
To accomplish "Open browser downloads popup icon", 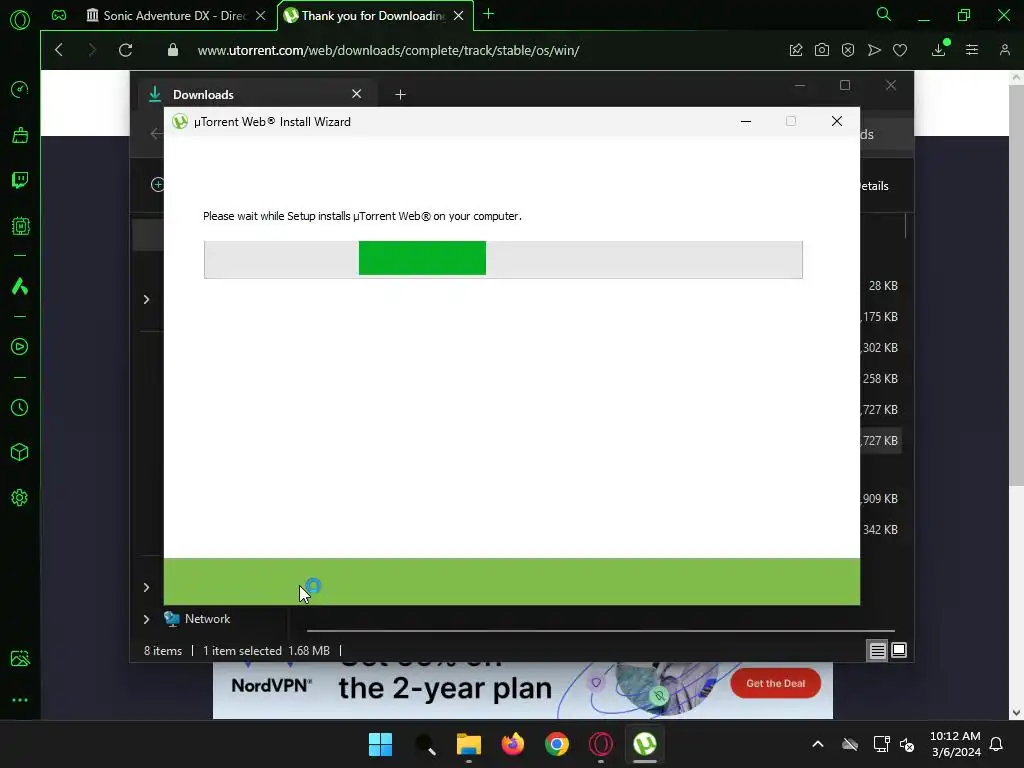I will [x=939, y=50].
